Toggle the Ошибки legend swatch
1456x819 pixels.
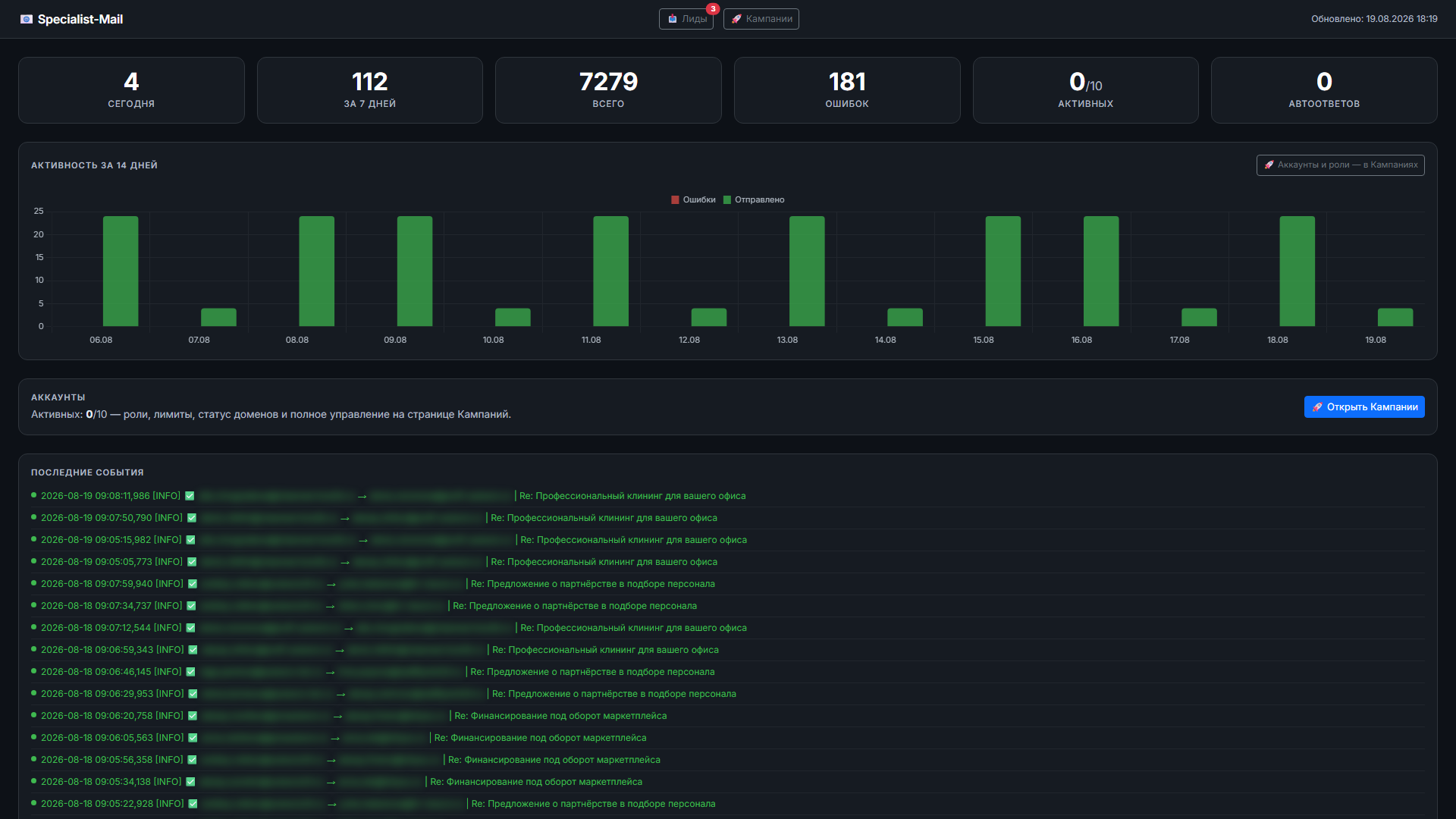coord(675,199)
